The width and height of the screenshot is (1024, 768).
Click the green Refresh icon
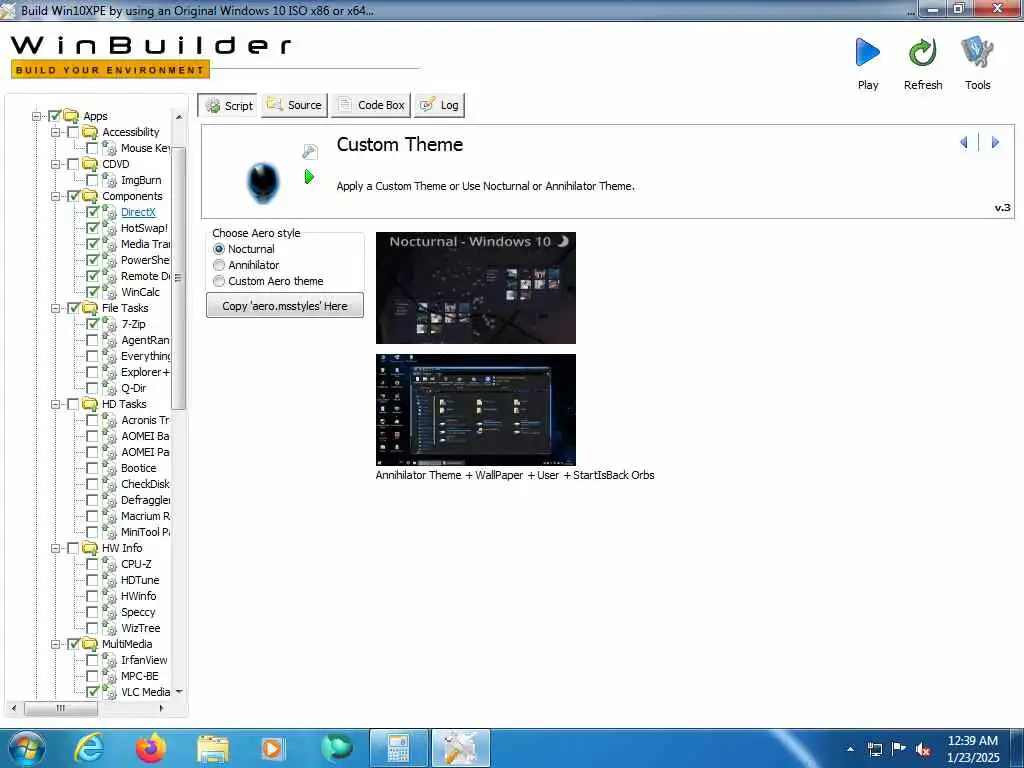[x=922, y=52]
